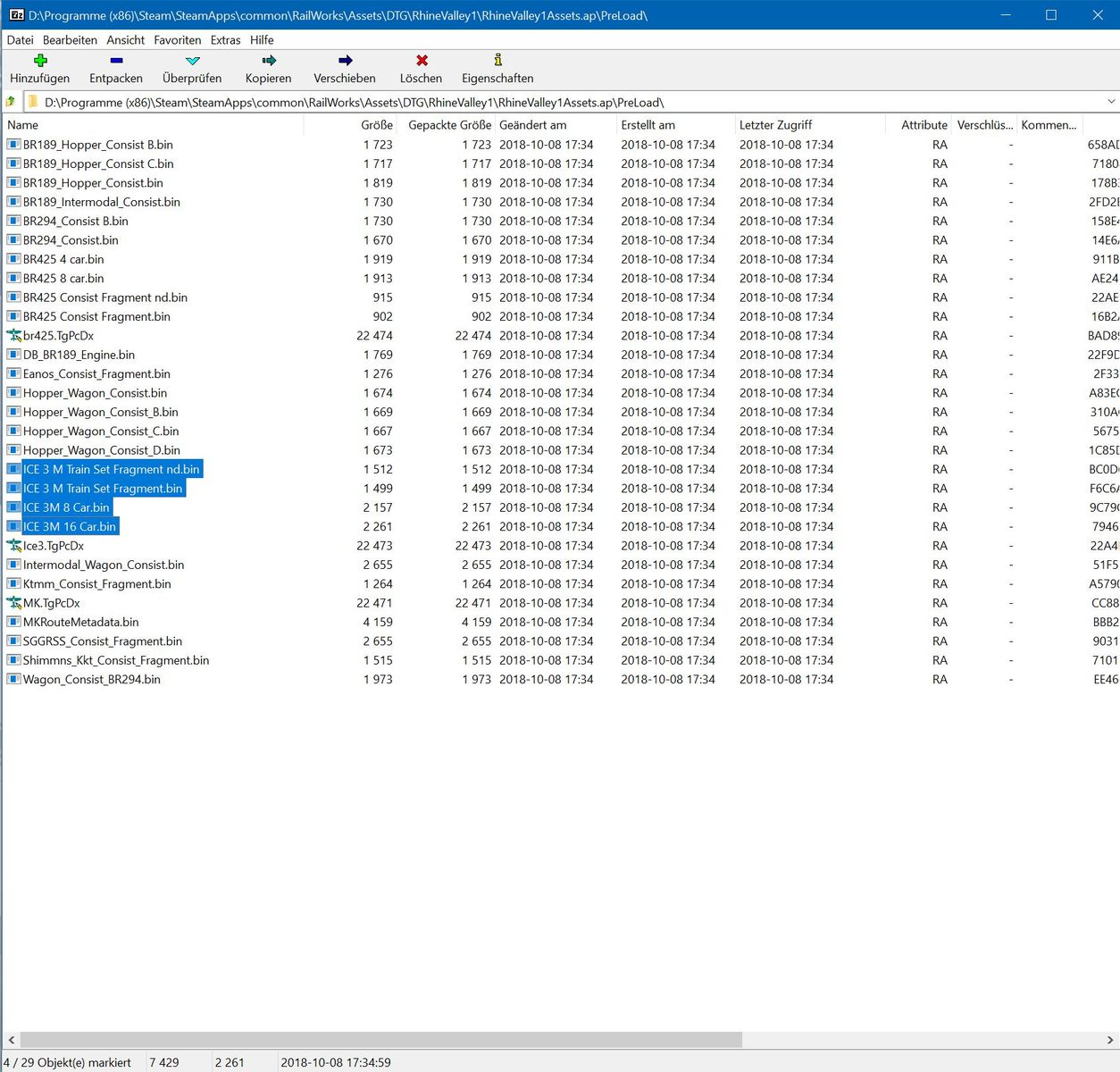Viewport: 1120px width, 1072px height.
Task: Click the red X Löschen icon
Action: (x=422, y=61)
